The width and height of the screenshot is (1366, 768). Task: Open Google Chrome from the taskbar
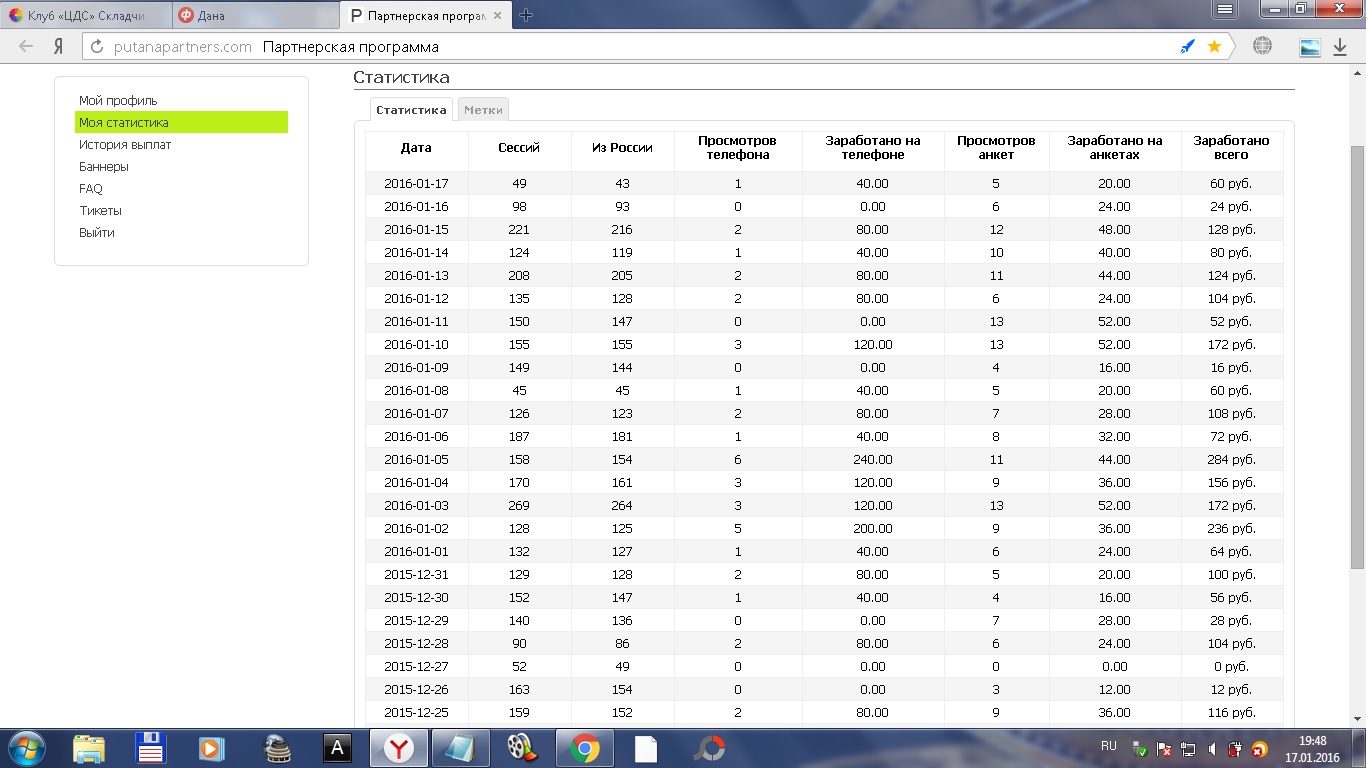(585, 748)
